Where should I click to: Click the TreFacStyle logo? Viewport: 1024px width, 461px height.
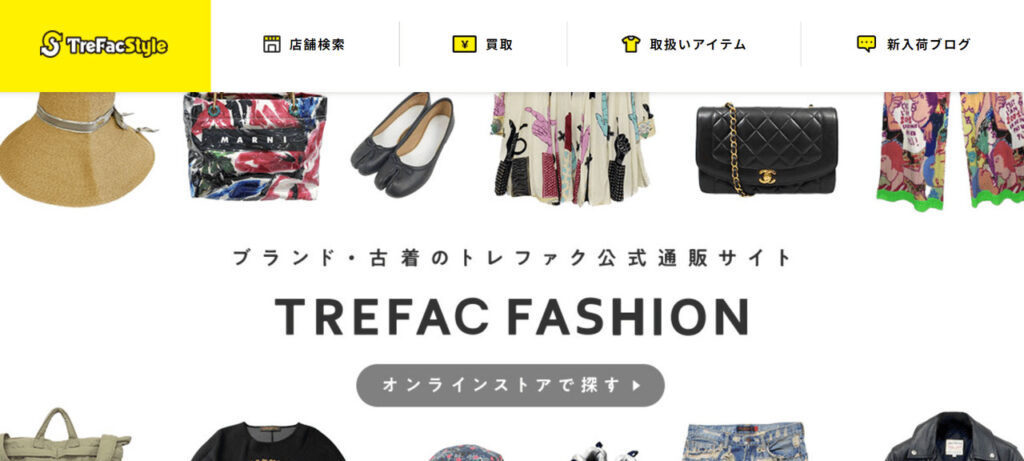point(104,44)
